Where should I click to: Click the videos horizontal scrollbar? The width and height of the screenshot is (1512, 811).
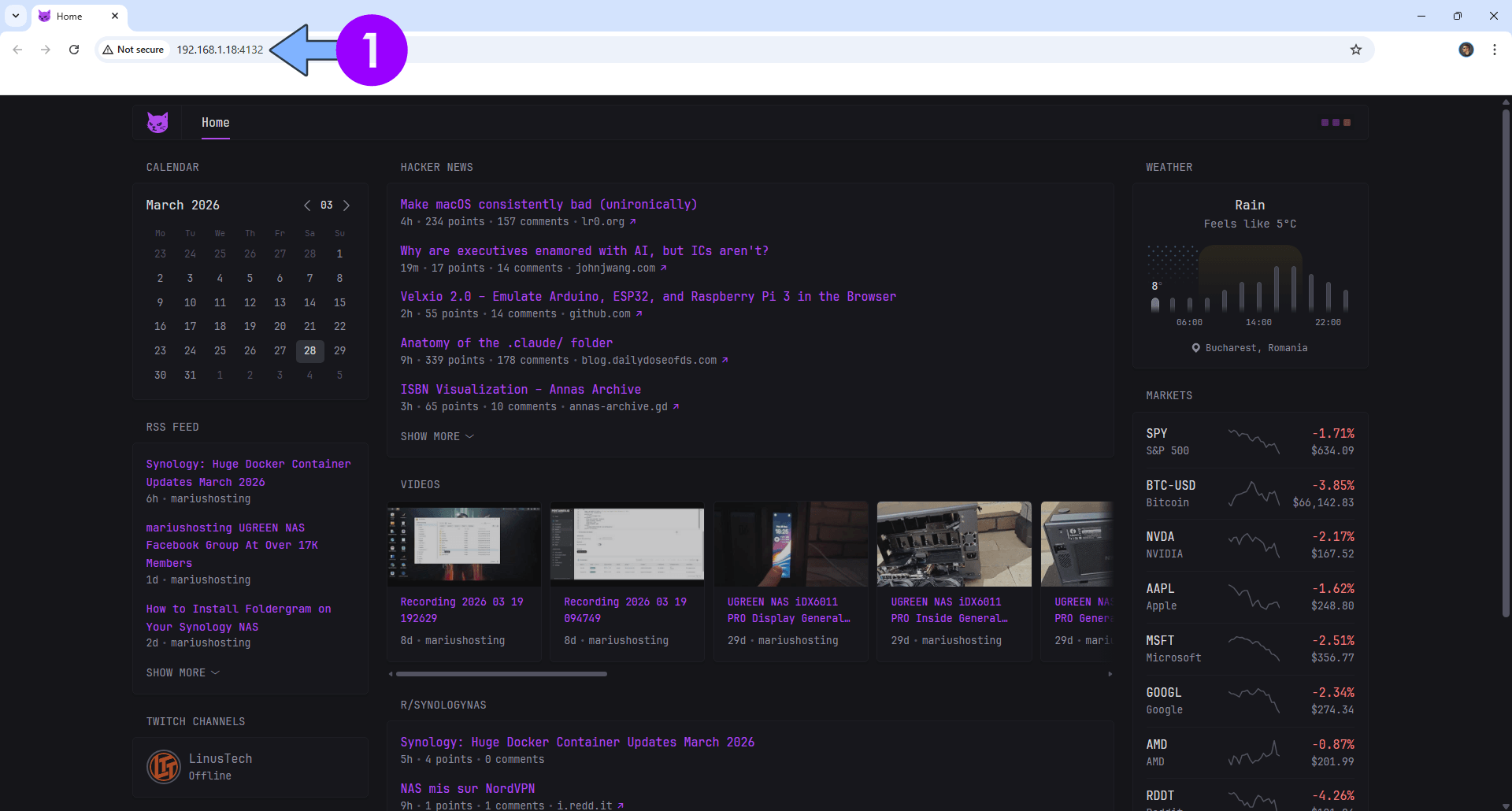[501, 674]
